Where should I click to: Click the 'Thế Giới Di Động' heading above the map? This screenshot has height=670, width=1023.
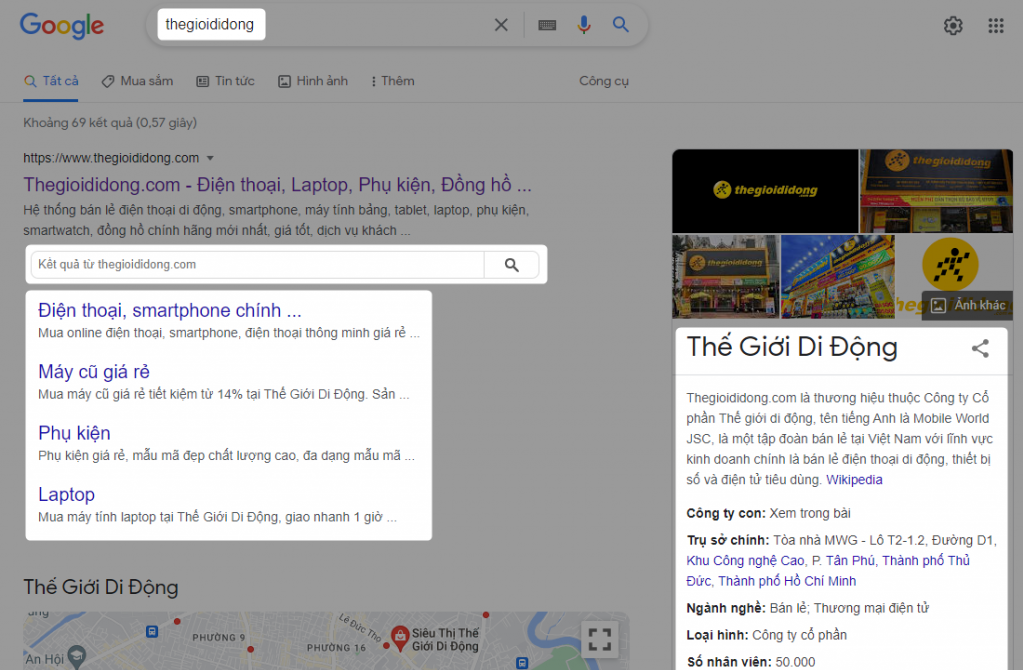[x=101, y=587]
